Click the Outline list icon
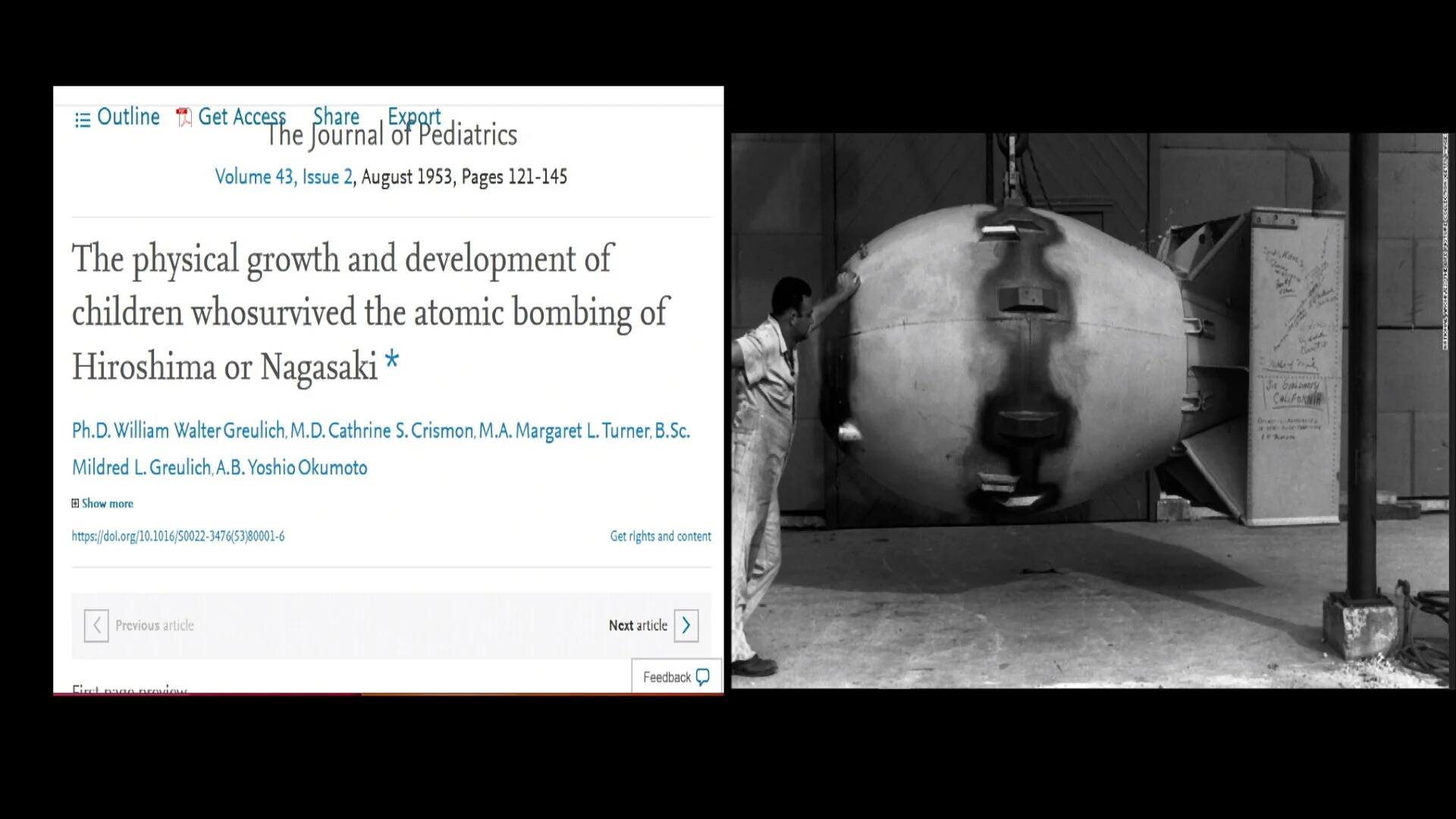This screenshot has height=819, width=1456. [83, 119]
